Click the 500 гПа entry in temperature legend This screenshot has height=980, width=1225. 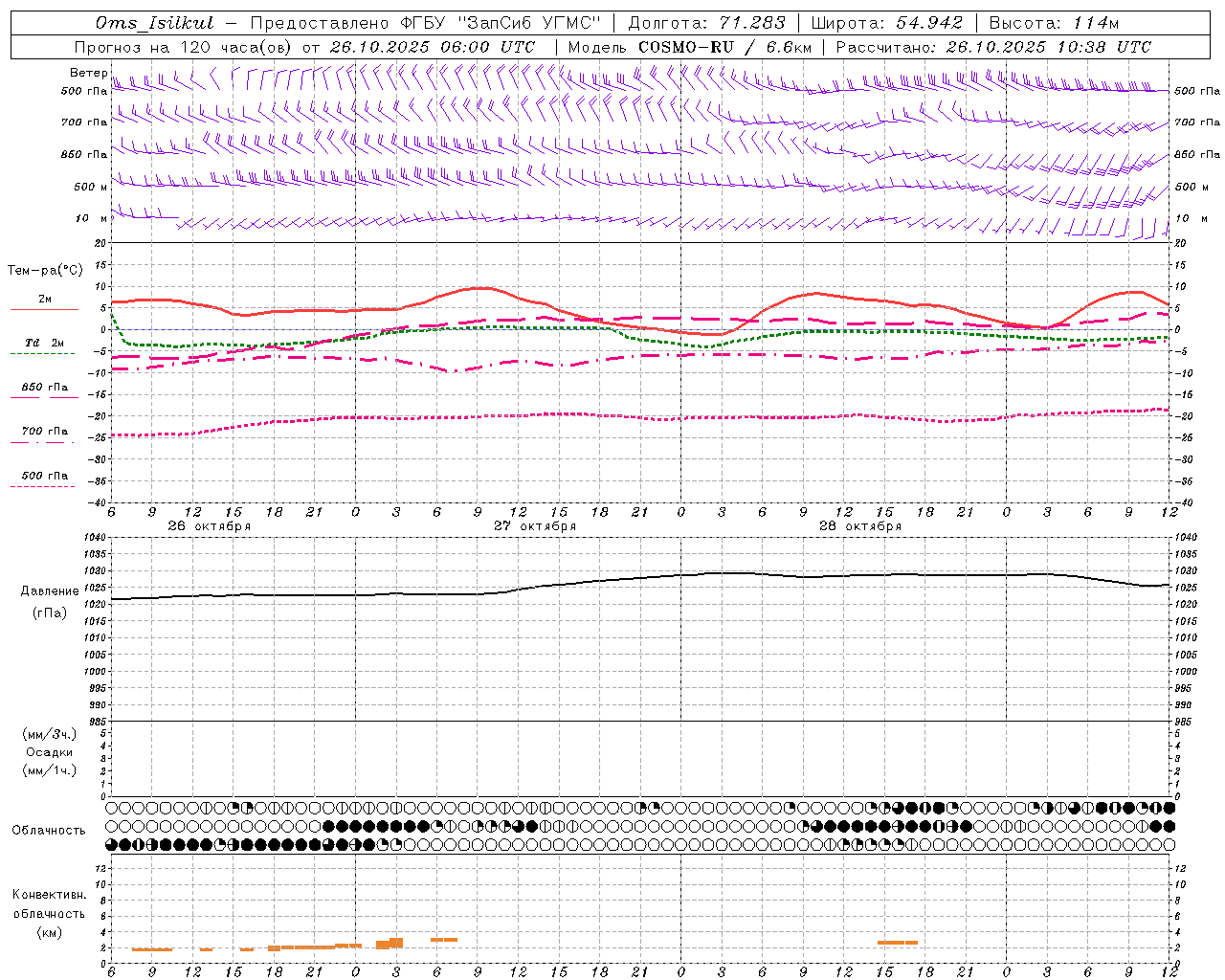[x=45, y=476]
